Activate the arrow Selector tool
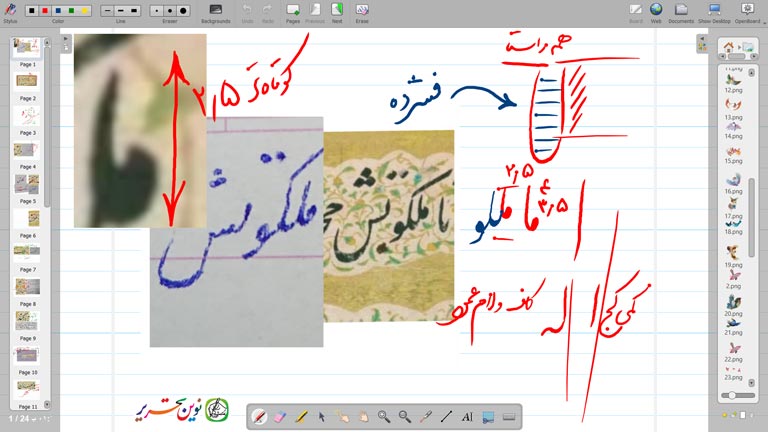768x432 pixels. pos(321,416)
